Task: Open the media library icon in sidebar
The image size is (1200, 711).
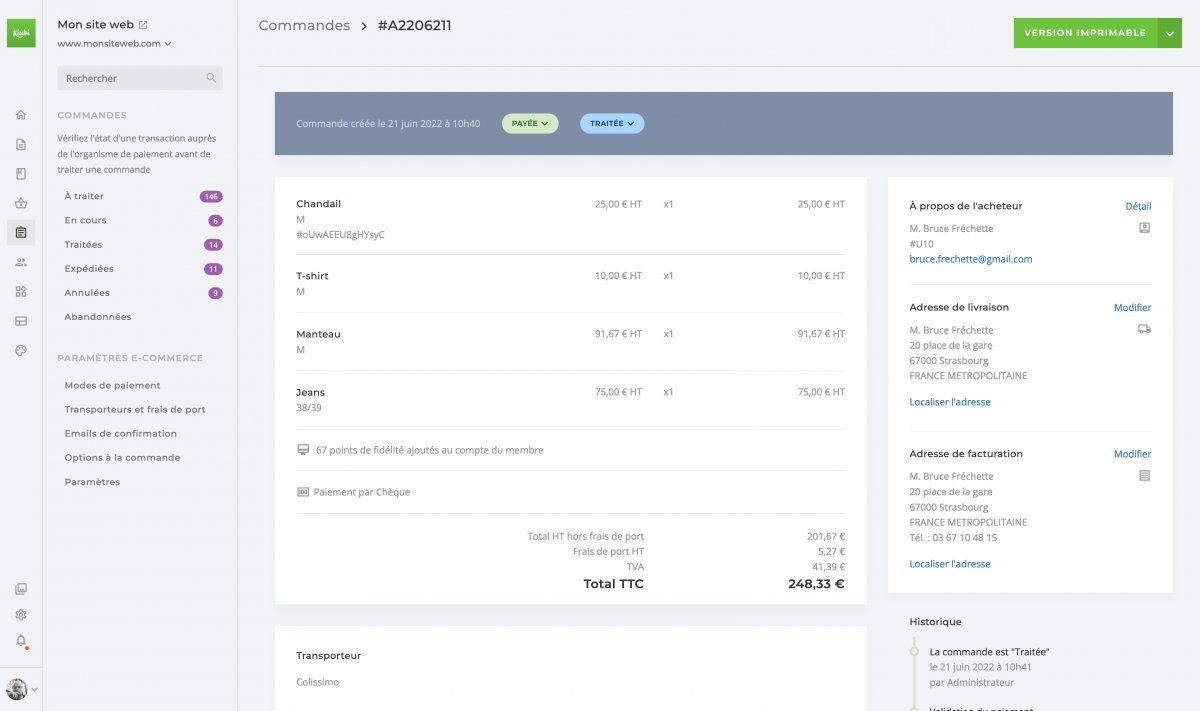Action: tap(21, 589)
